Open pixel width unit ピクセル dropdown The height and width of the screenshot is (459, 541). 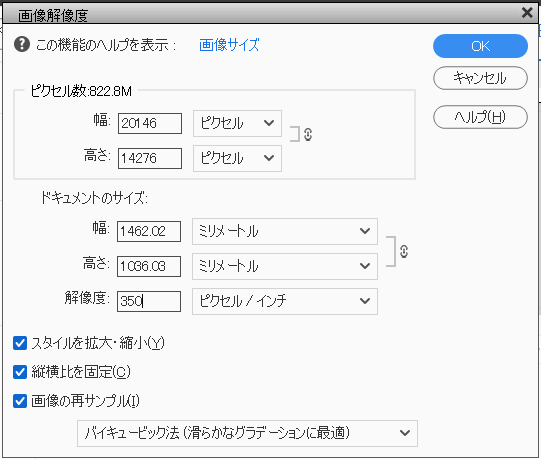point(237,123)
